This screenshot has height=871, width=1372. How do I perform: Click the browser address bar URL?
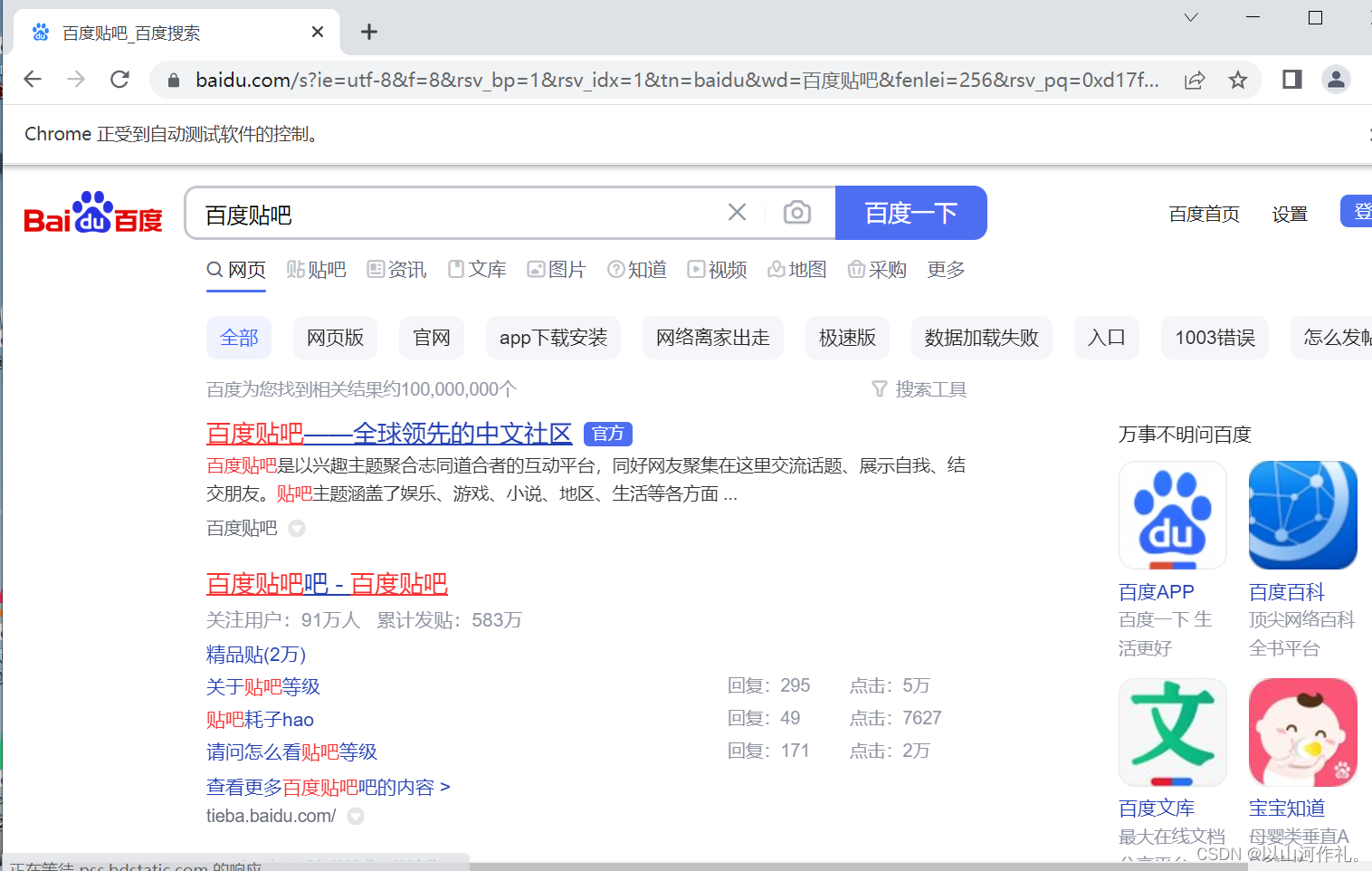point(677,80)
